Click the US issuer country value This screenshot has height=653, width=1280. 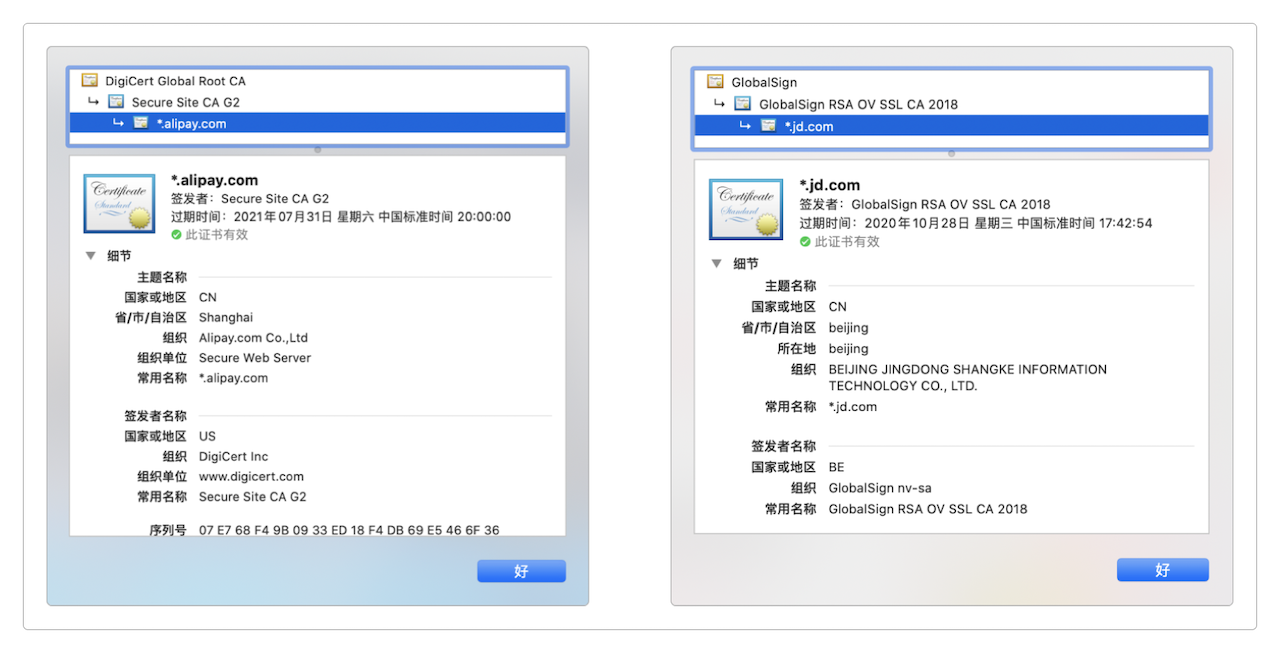coord(207,436)
